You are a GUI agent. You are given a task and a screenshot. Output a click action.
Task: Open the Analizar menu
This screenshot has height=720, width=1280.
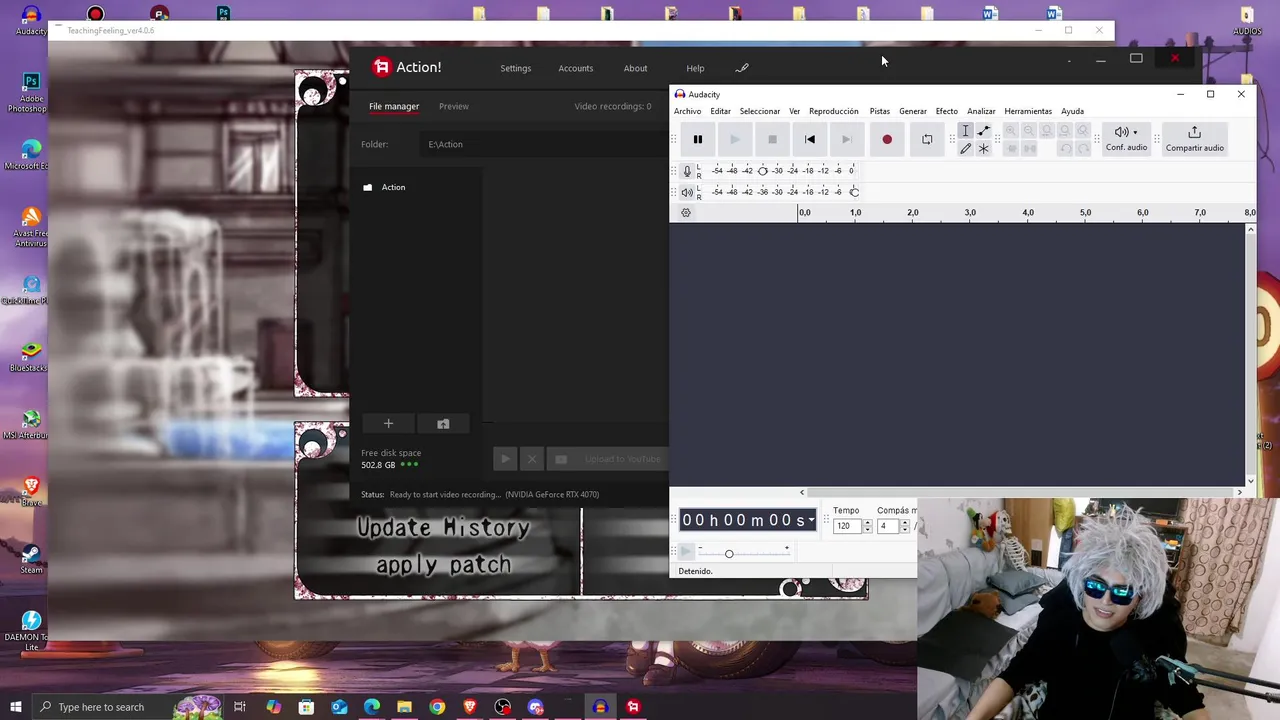coord(981,111)
